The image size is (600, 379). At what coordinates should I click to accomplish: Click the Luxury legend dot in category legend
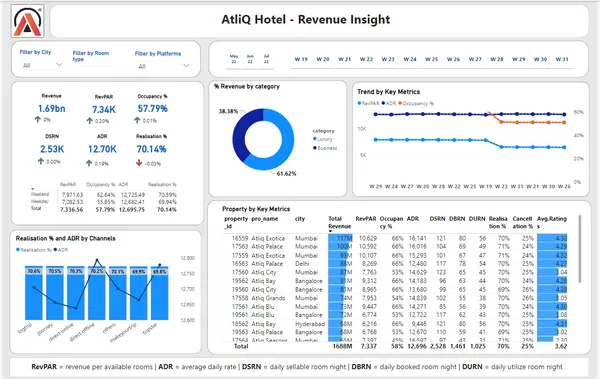pyautogui.click(x=315, y=139)
